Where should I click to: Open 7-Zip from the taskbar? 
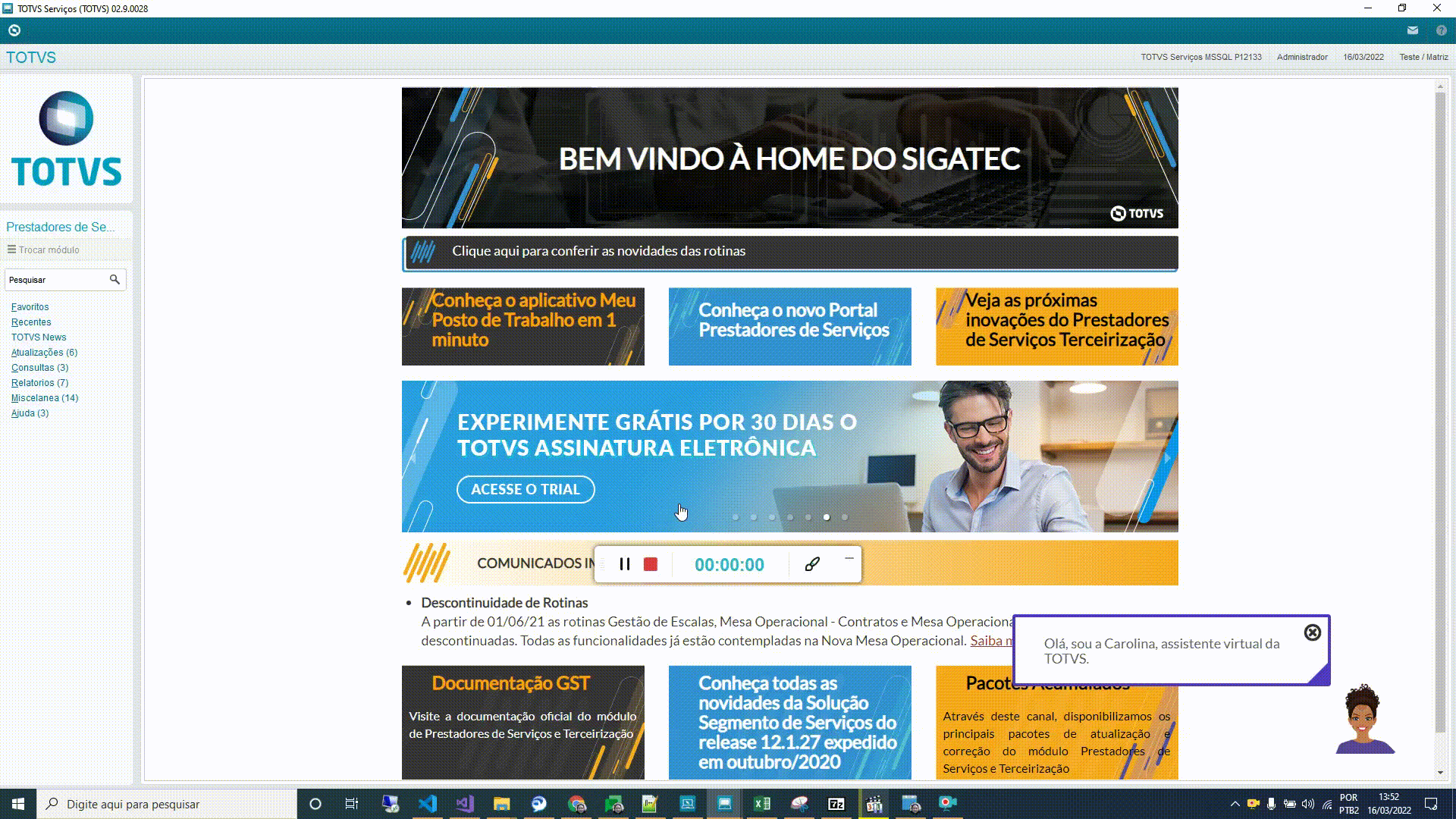[836, 804]
